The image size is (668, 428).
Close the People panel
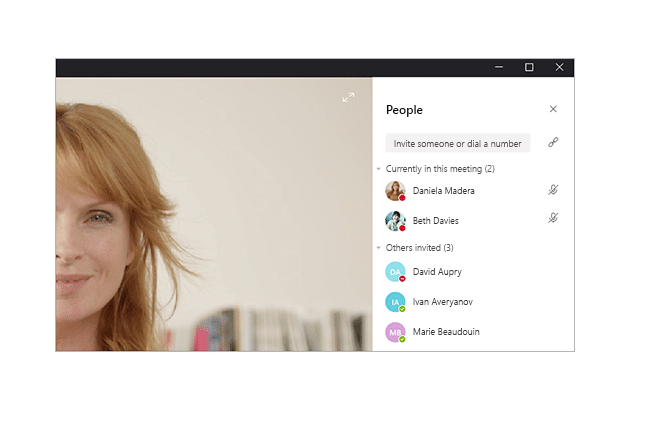[553, 109]
